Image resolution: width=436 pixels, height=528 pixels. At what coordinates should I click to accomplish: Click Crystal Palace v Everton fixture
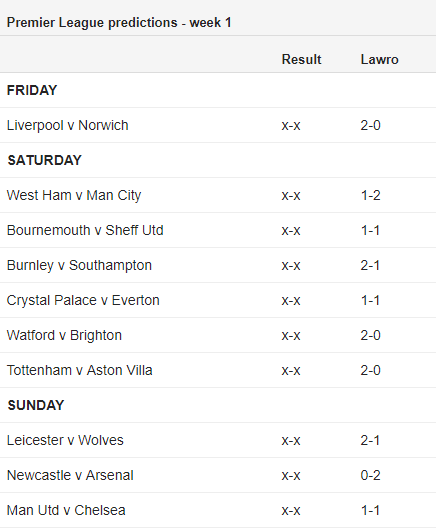coord(83,301)
